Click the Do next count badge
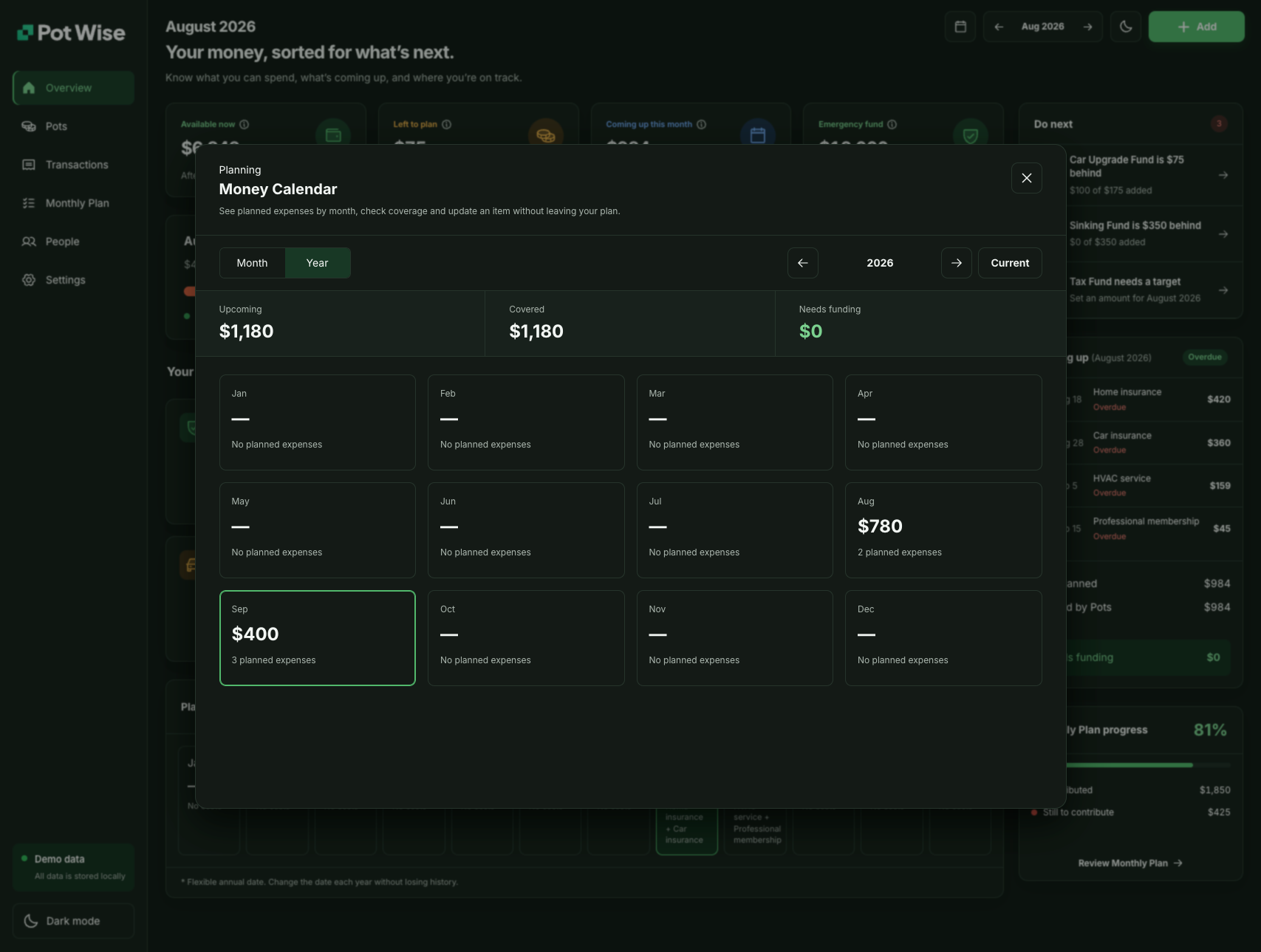Image resolution: width=1261 pixels, height=952 pixels. (x=1219, y=123)
